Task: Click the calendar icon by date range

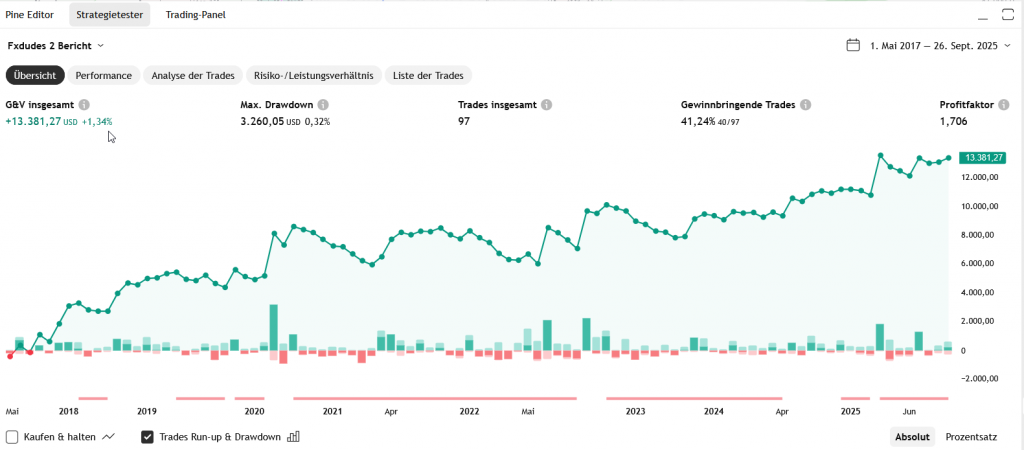Action: tap(853, 45)
